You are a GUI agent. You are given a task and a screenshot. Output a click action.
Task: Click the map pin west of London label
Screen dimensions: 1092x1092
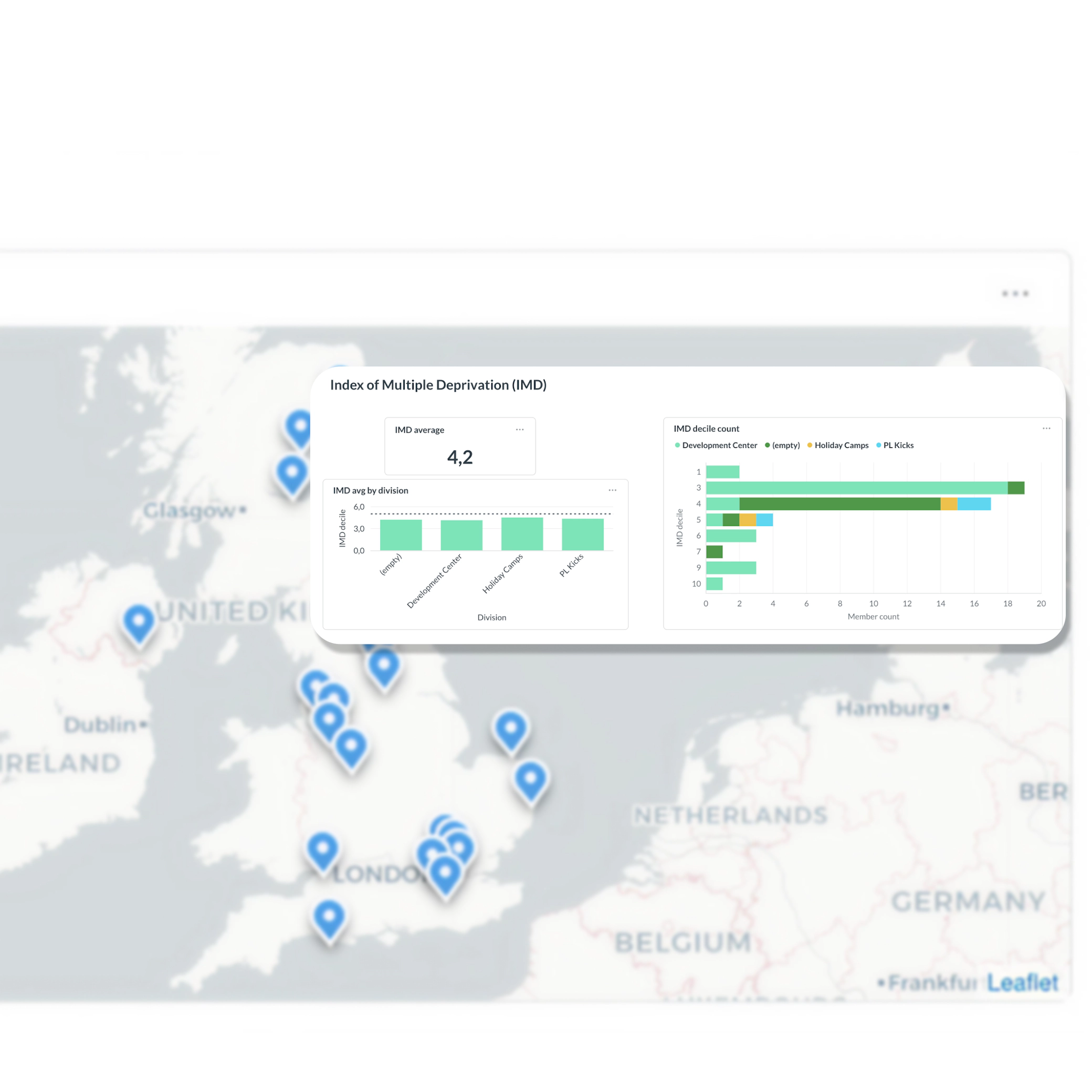(323, 848)
